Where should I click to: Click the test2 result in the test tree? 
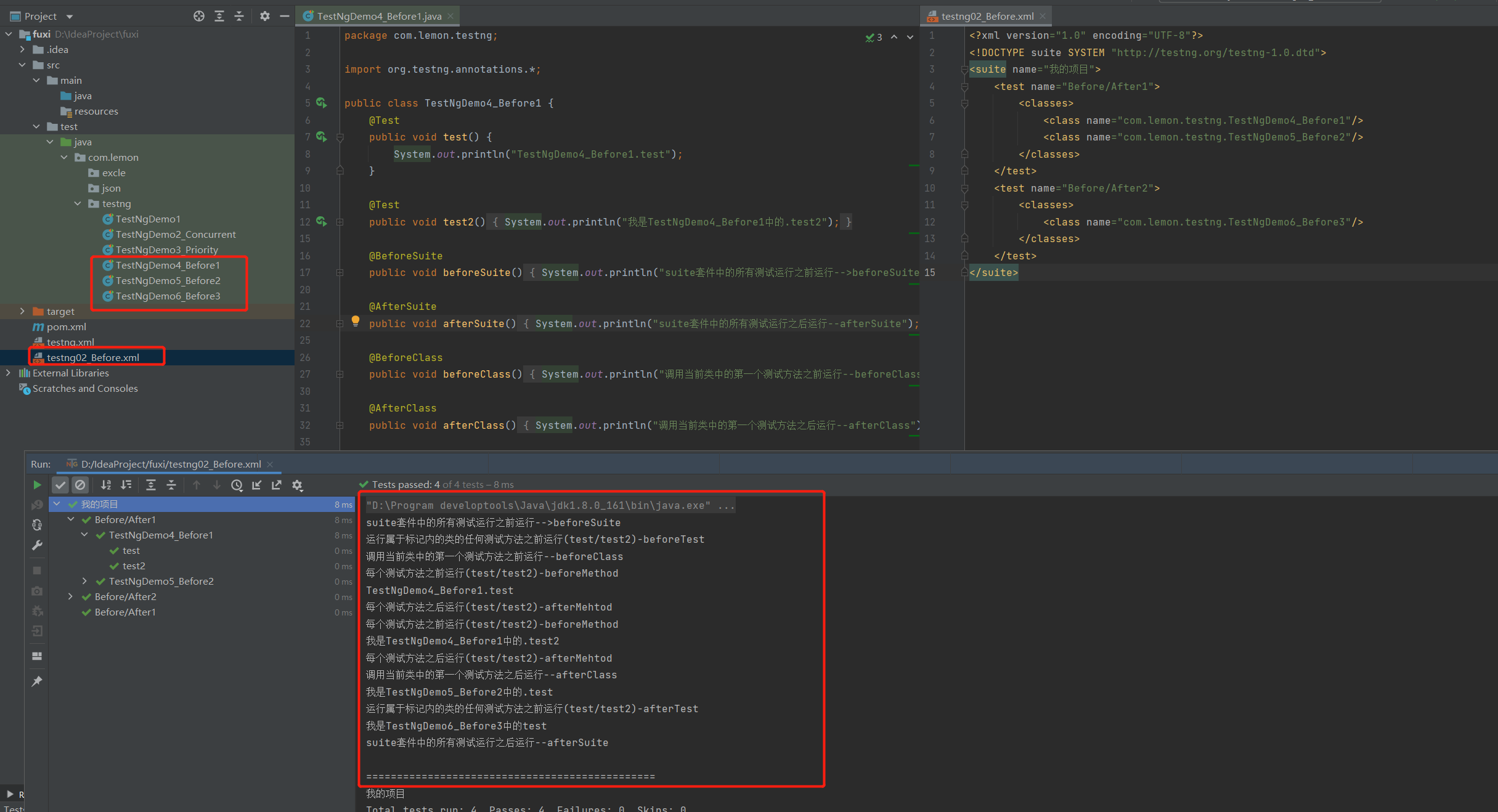[134, 566]
